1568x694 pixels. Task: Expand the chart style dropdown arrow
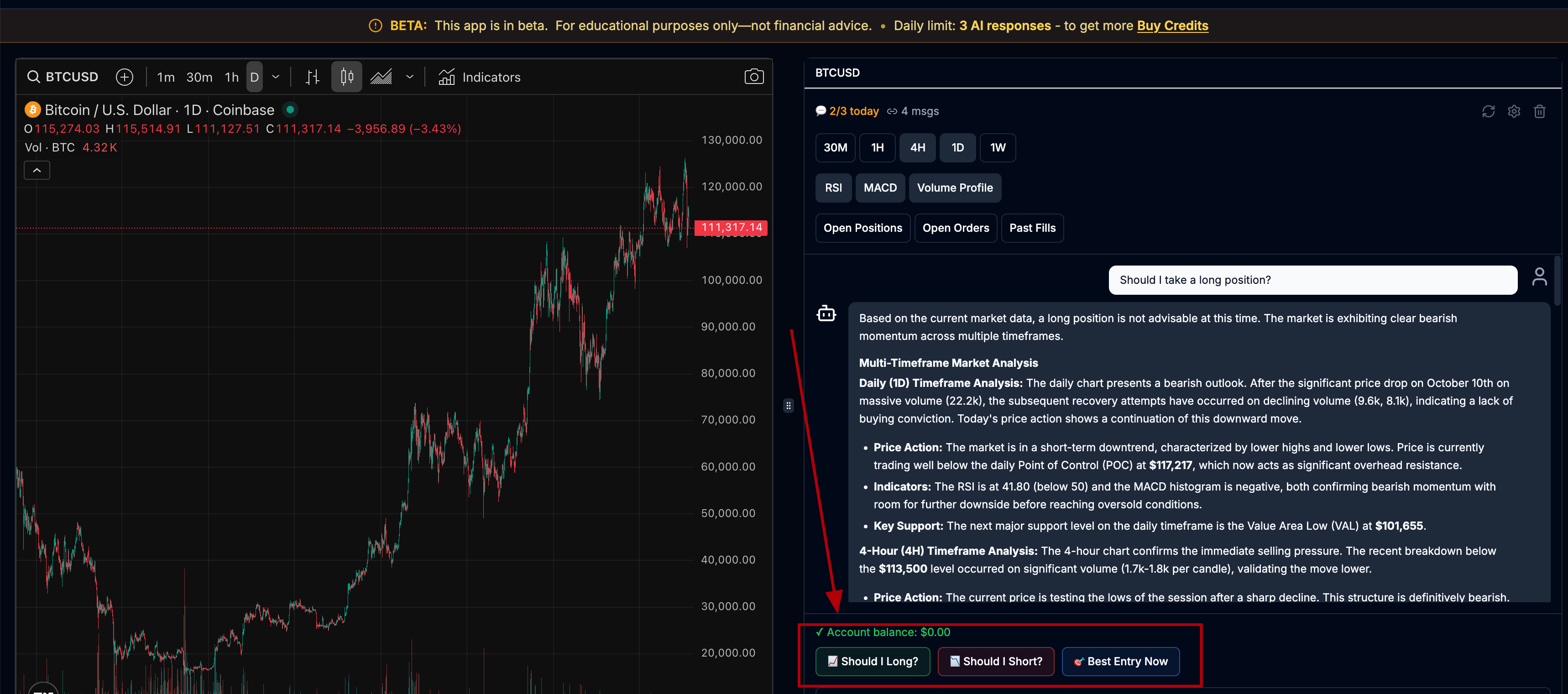[410, 77]
